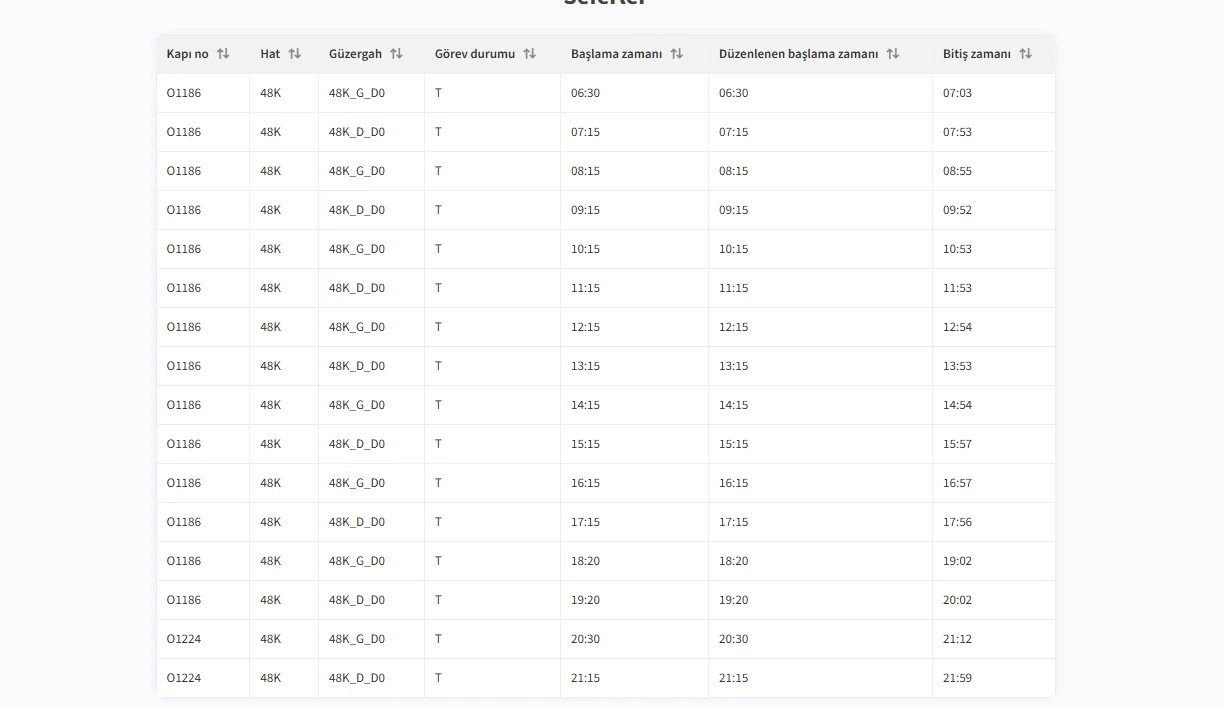Image resolution: width=1223 pixels, height=707 pixels.
Task: Sort by Bitiş zamanı arrows icon
Action: pos(1025,54)
